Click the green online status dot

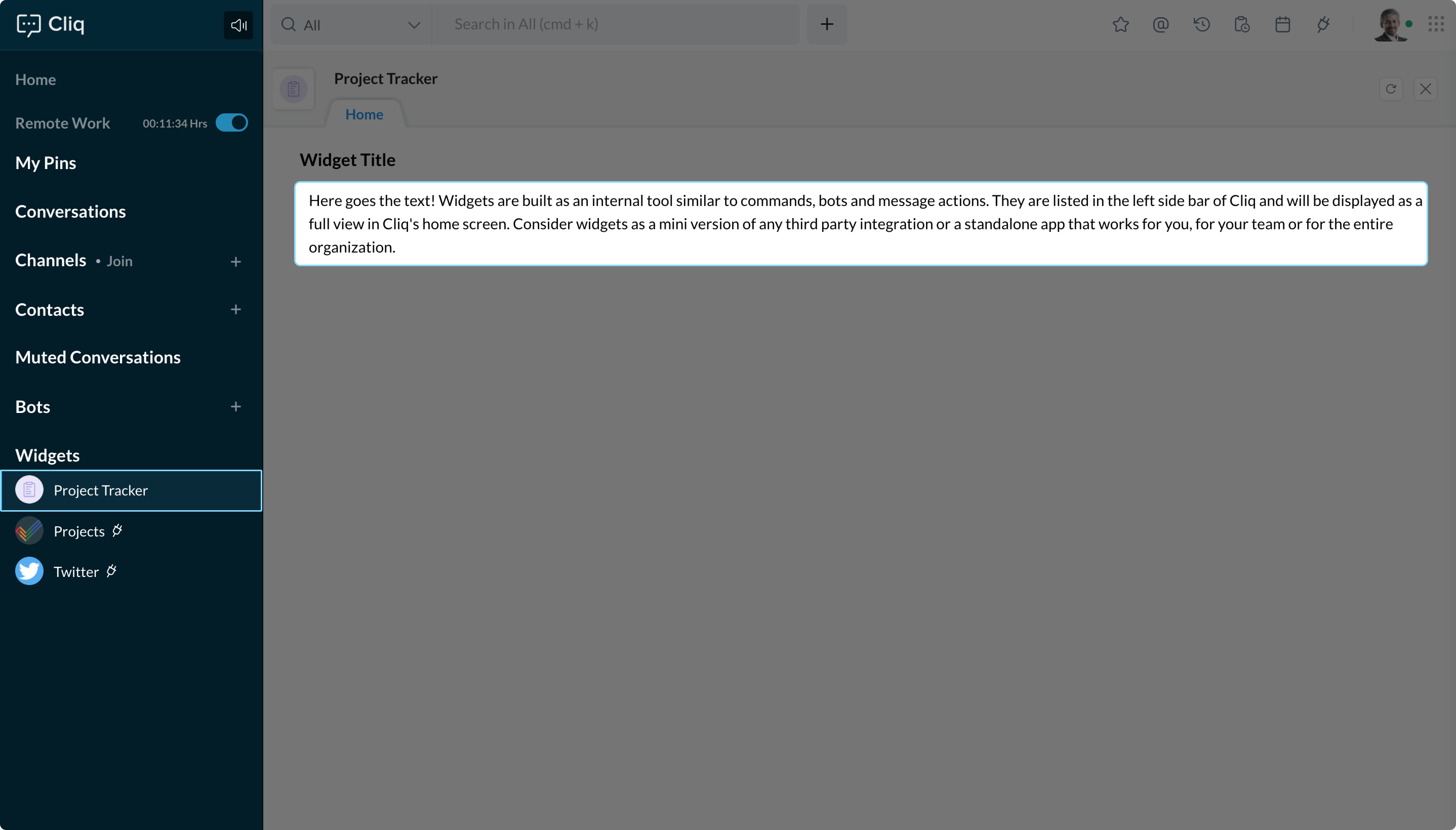pyautogui.click(x=1409, y=24)
